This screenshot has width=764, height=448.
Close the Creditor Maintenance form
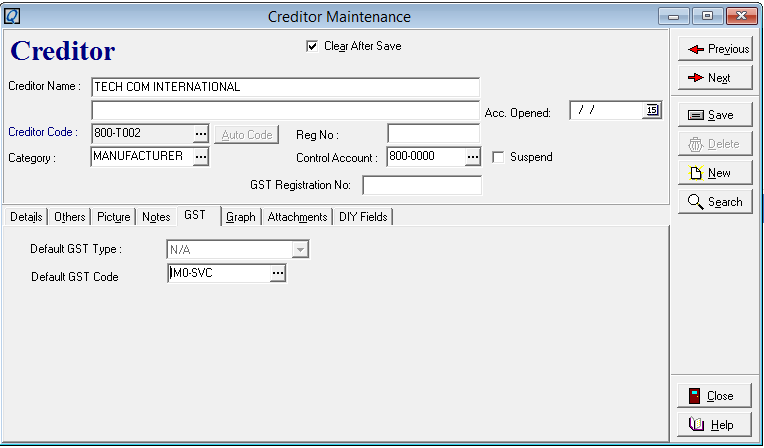point(714,396)
